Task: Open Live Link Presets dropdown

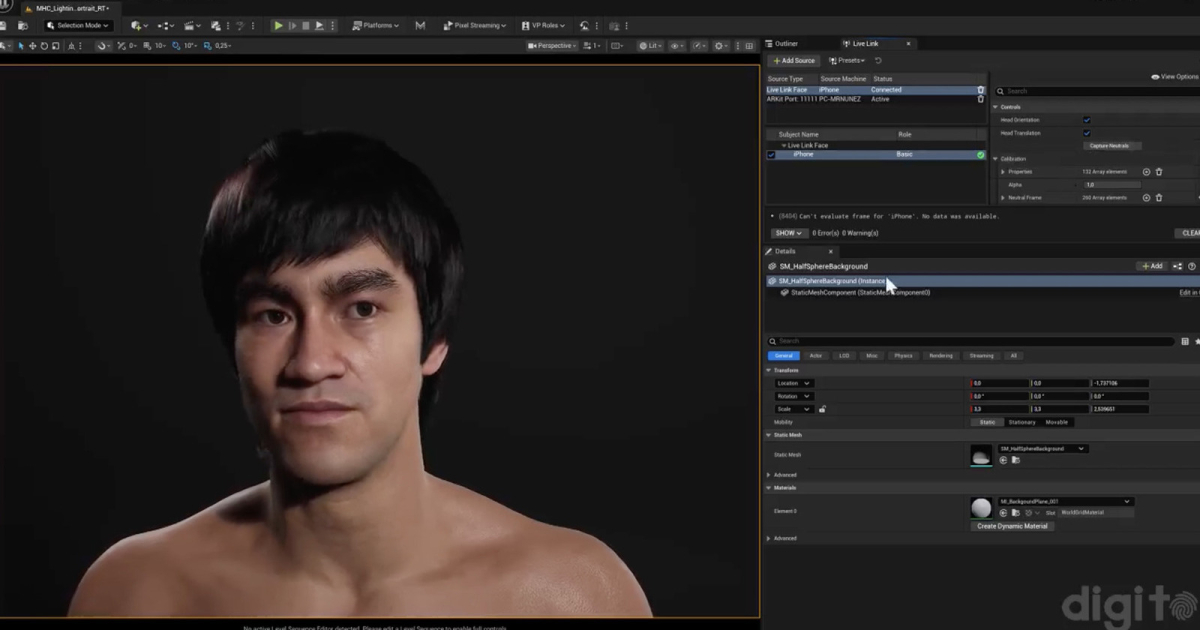Action: [846, 60]
